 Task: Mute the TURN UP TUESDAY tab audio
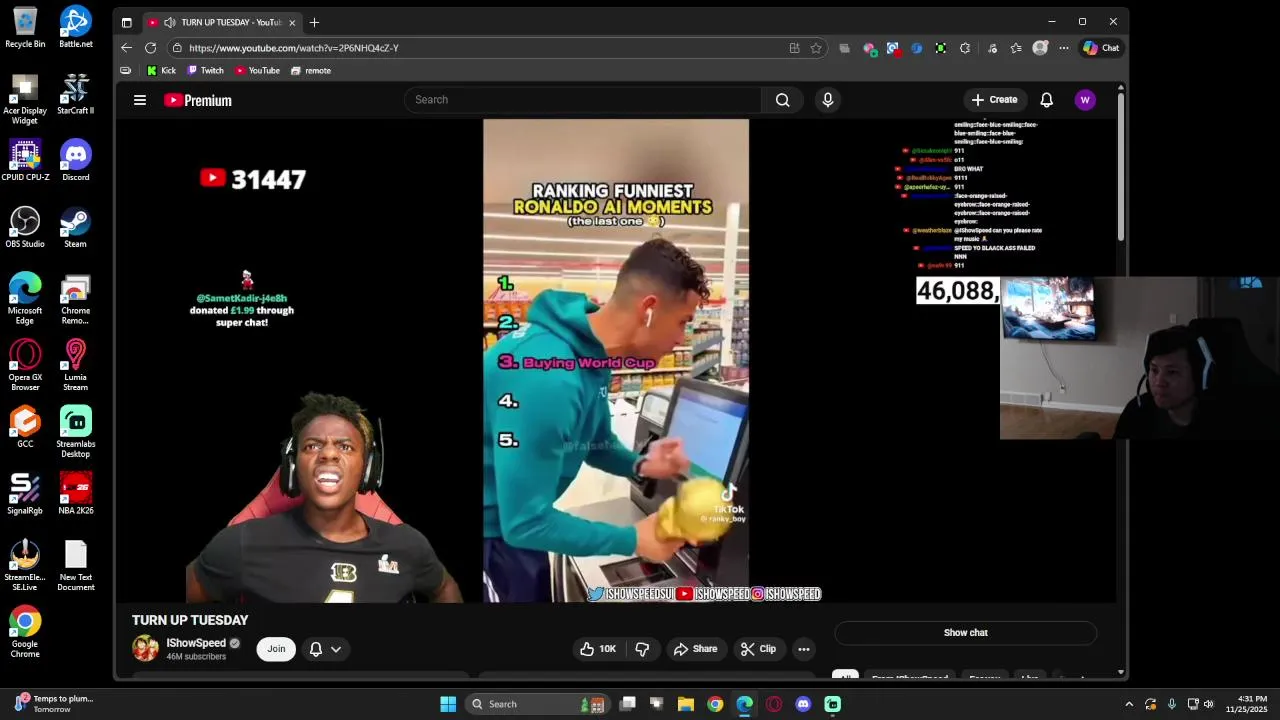170,22
